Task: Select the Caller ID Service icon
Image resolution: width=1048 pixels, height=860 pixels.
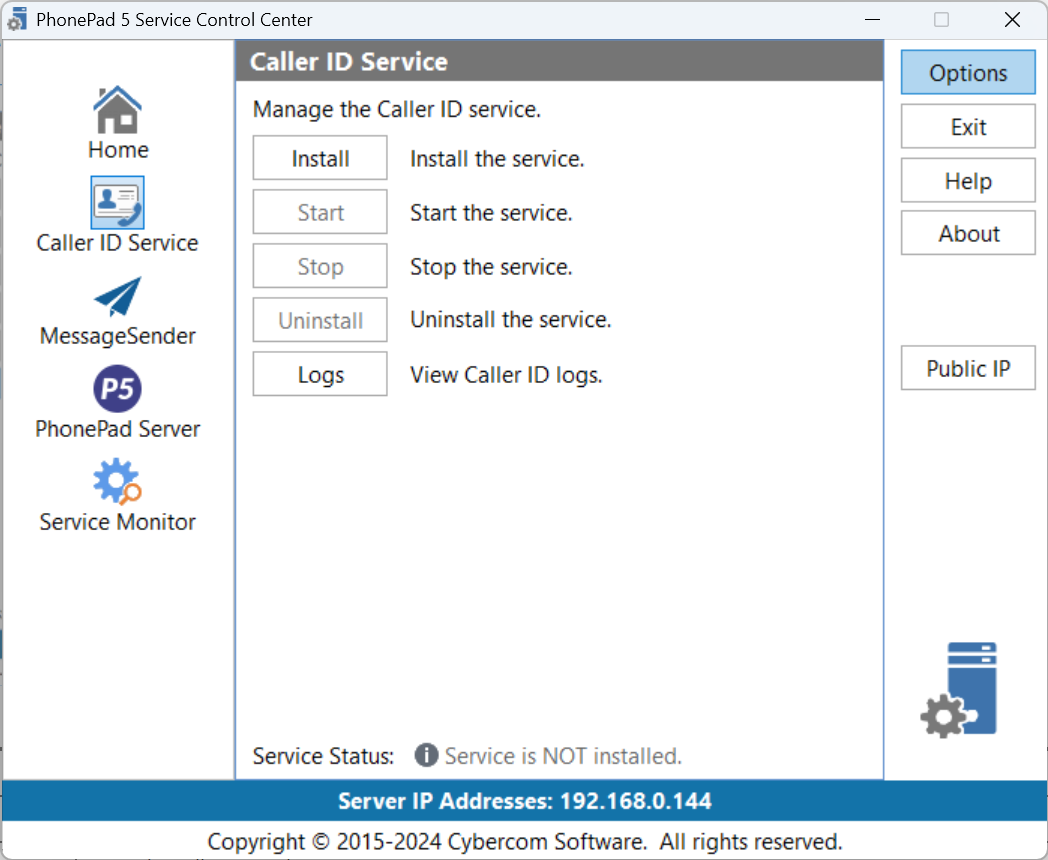Action: point(118,202)
